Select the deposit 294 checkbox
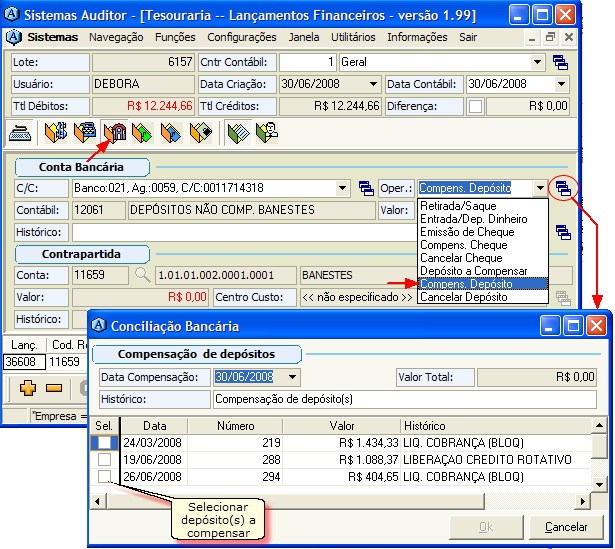 point(104,476)
